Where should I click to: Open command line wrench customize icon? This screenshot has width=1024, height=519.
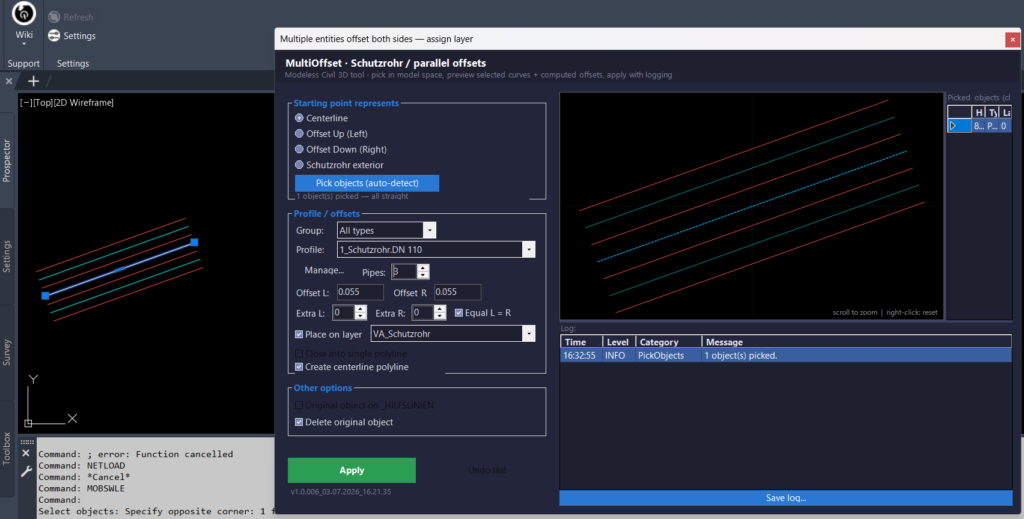pyautogui.click(x=26, y=470)
